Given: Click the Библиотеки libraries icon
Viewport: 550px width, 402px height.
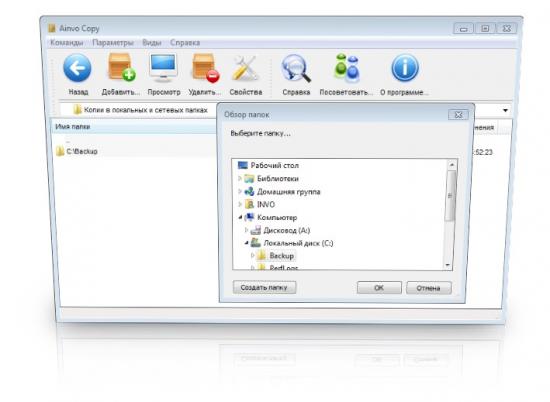Looking at the screenshot, I should [249, 179].
